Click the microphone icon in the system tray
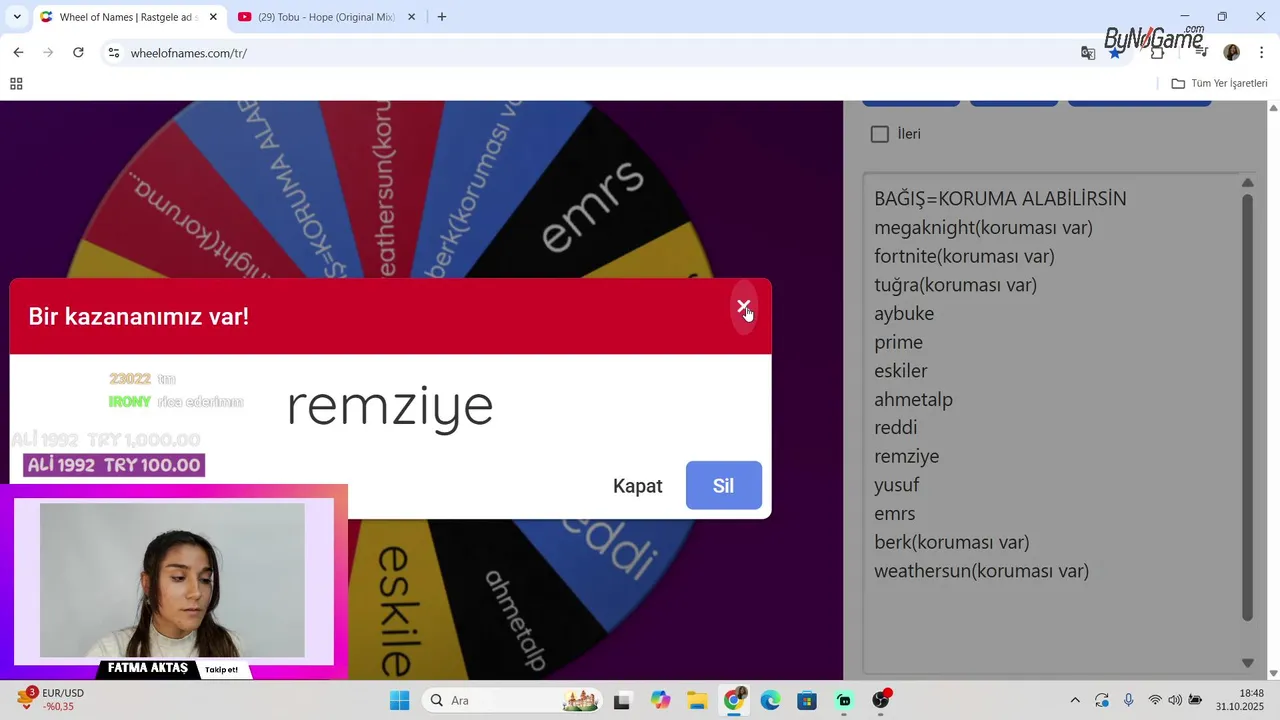The width and height of the screenshot is (1280, 720). click(1129, 700)
